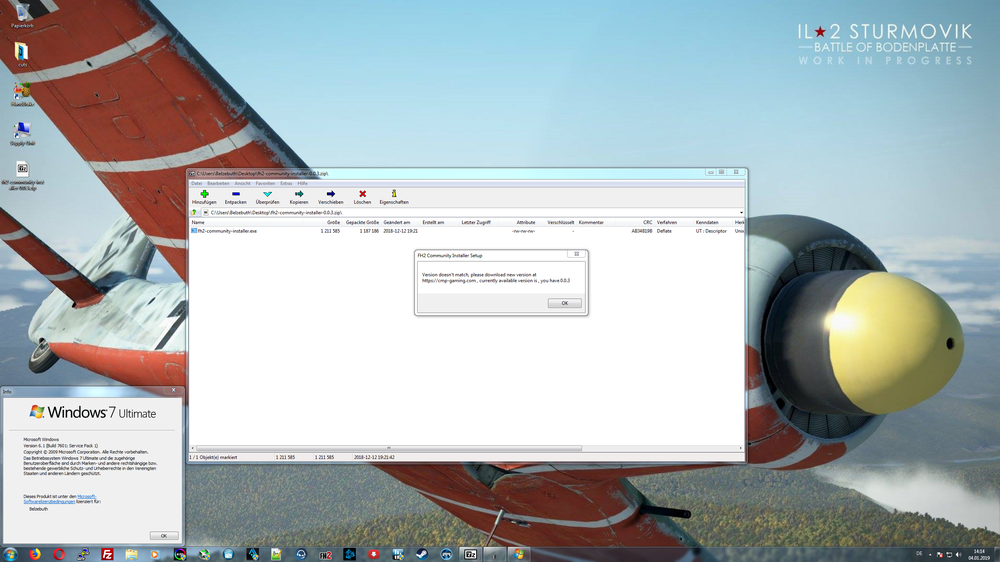Show hidden system tray icons
The image size is (1000, 562).
930,555
